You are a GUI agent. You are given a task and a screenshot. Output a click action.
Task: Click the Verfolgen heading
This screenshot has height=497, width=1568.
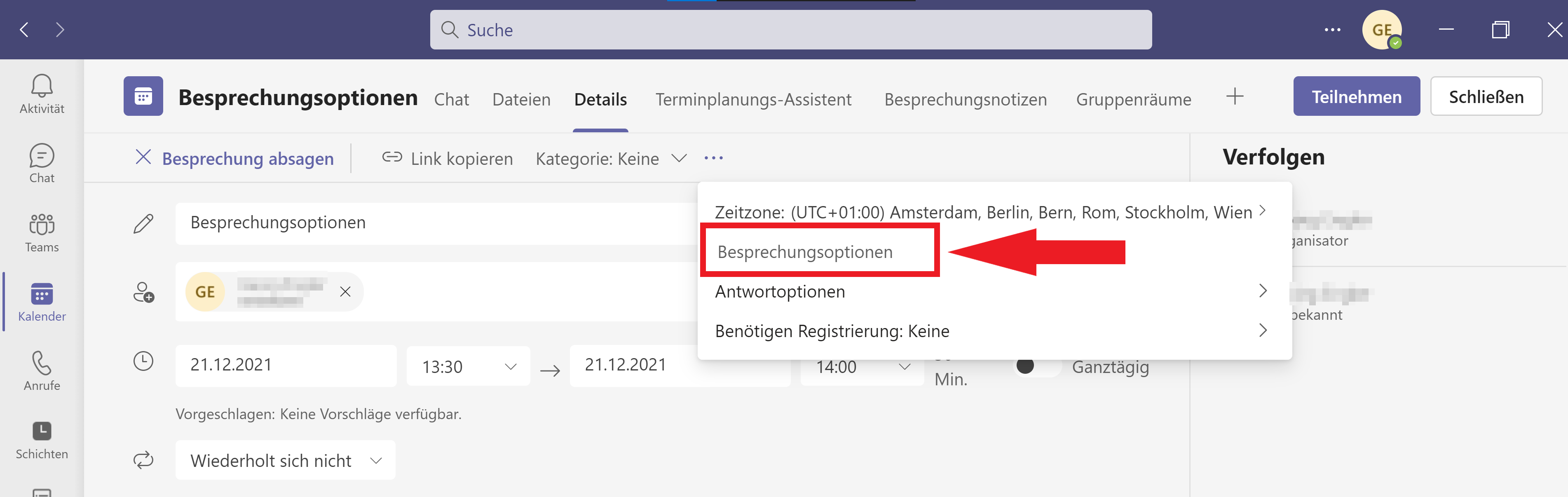1273,157
